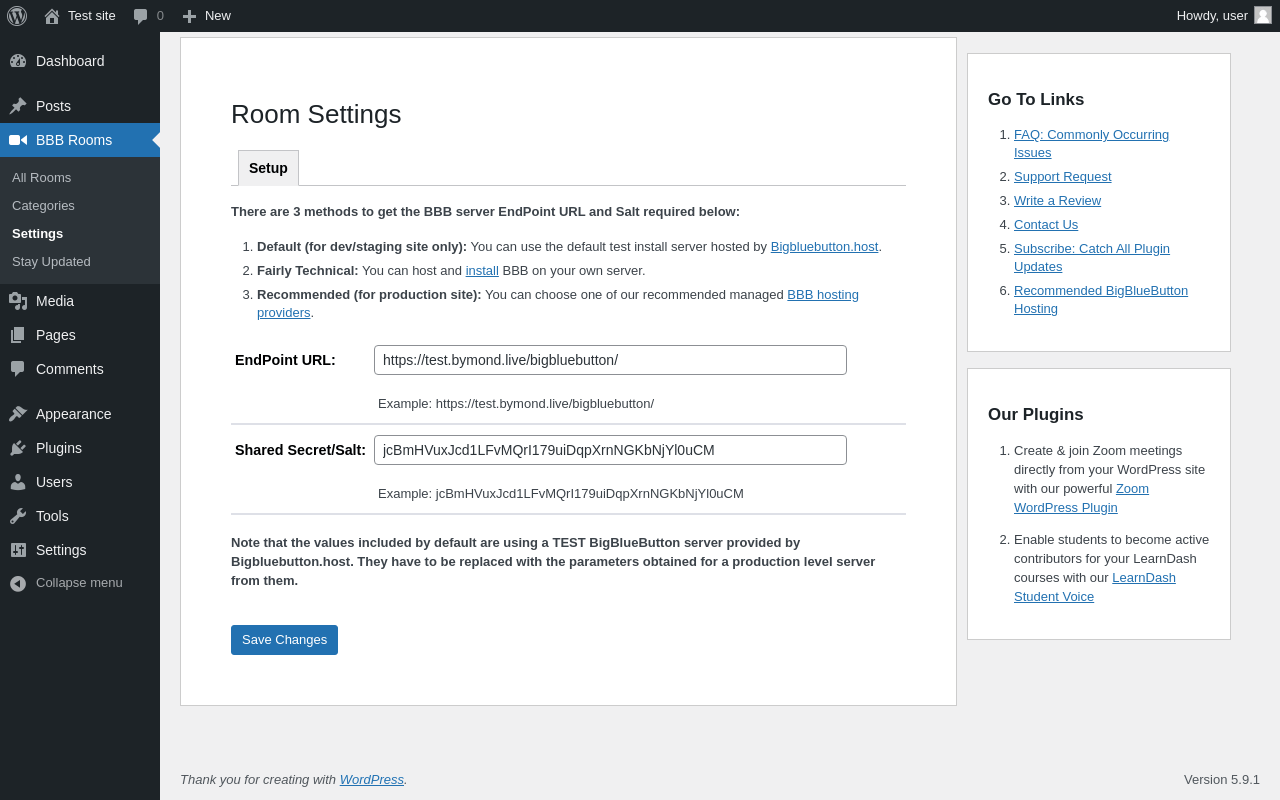Click into the Shared Secret/Salt field
Screen dimensions: 1280x800
tap(610, 450)
